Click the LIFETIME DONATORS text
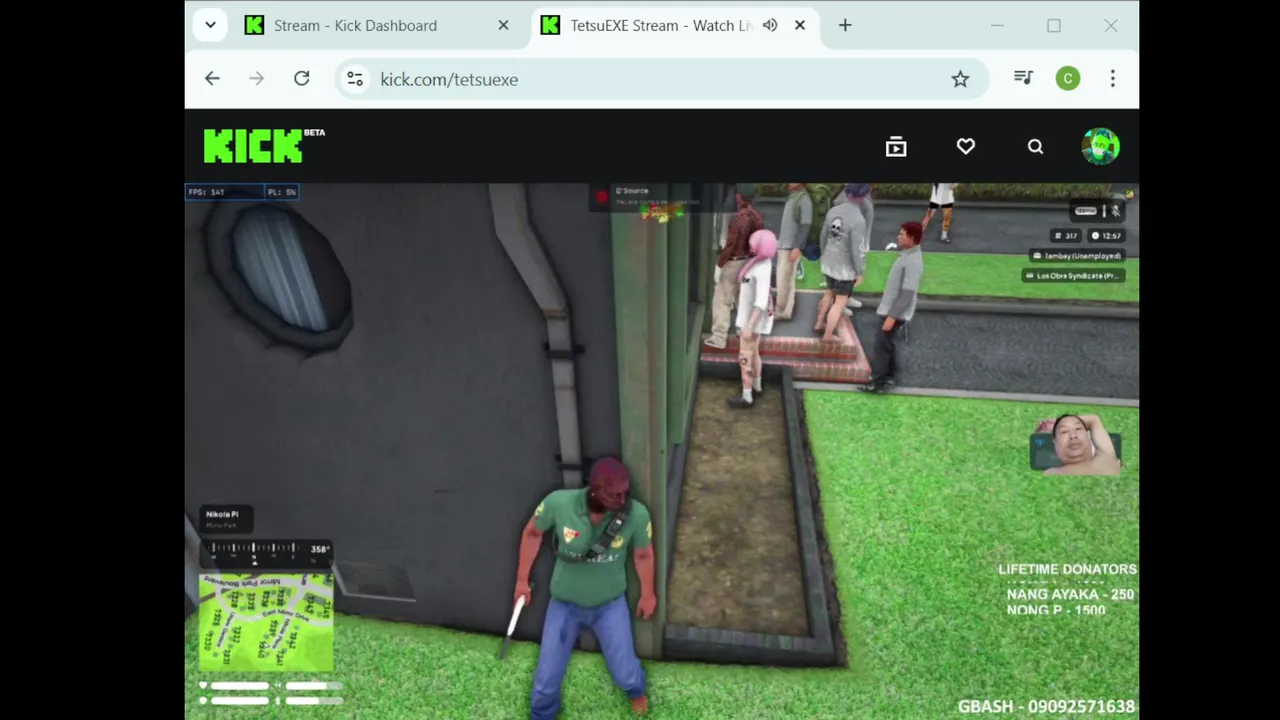This screenshot has height=720, width=1280. tap(1067, 569)
